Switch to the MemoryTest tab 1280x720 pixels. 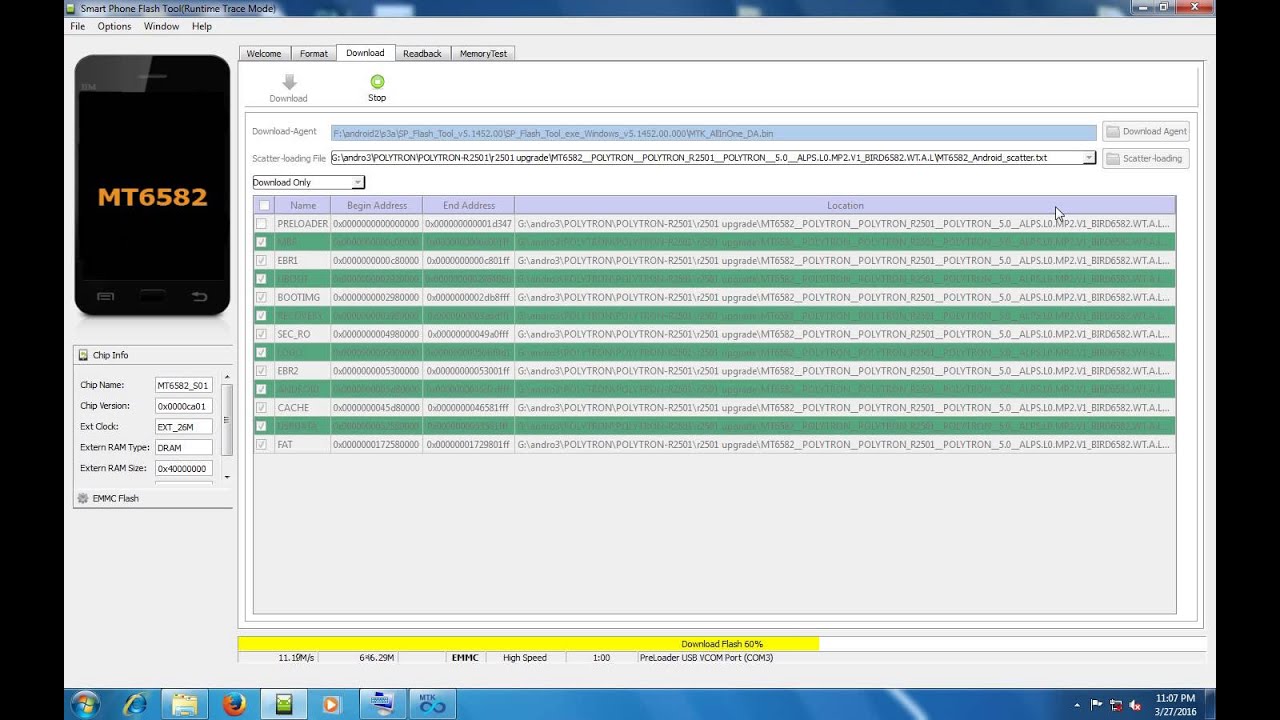[x=483, y=53]
